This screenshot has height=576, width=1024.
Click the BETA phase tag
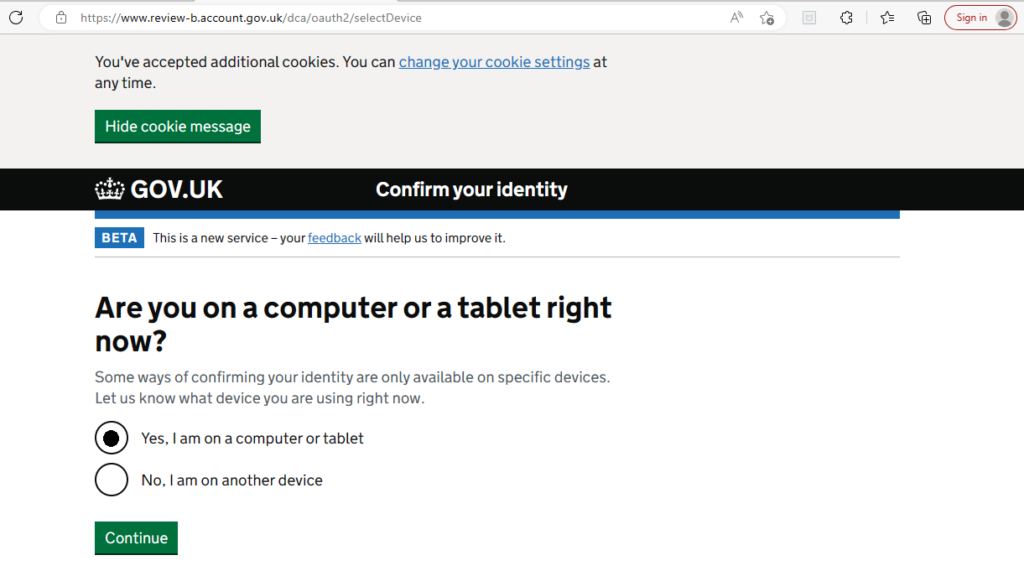tap(119, 238)
